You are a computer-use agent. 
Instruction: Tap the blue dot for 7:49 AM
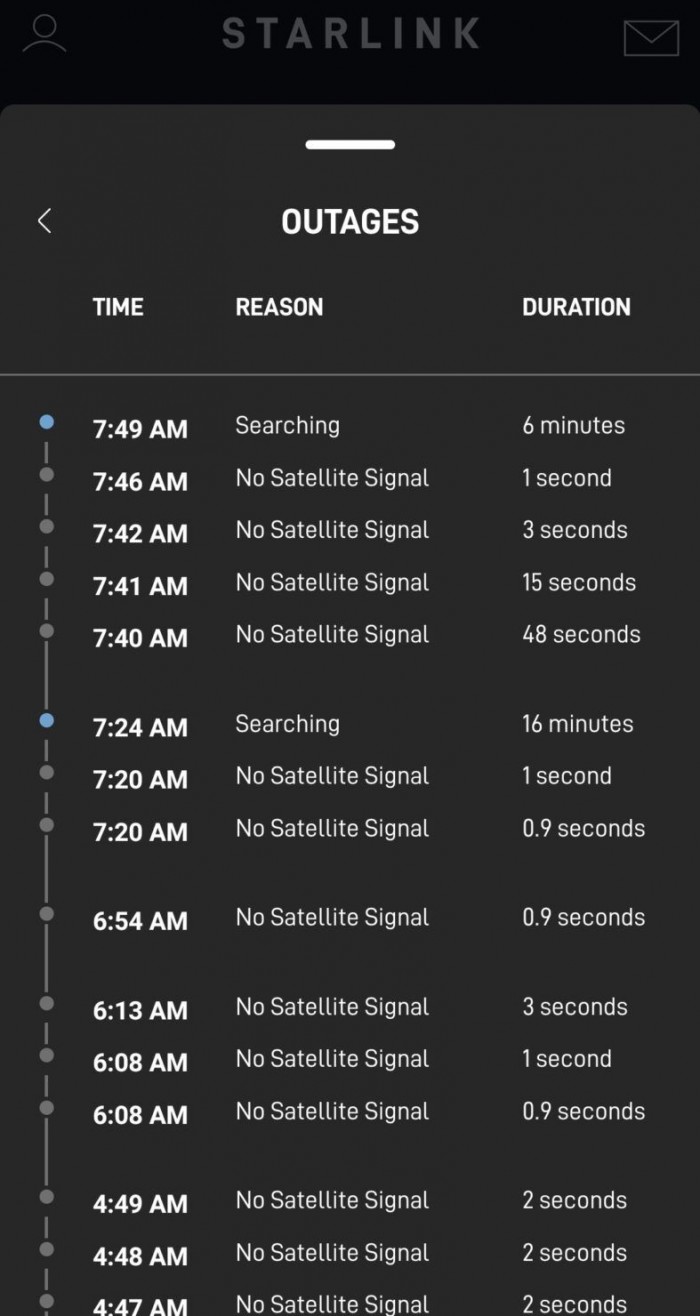click(x=46, y=422)
